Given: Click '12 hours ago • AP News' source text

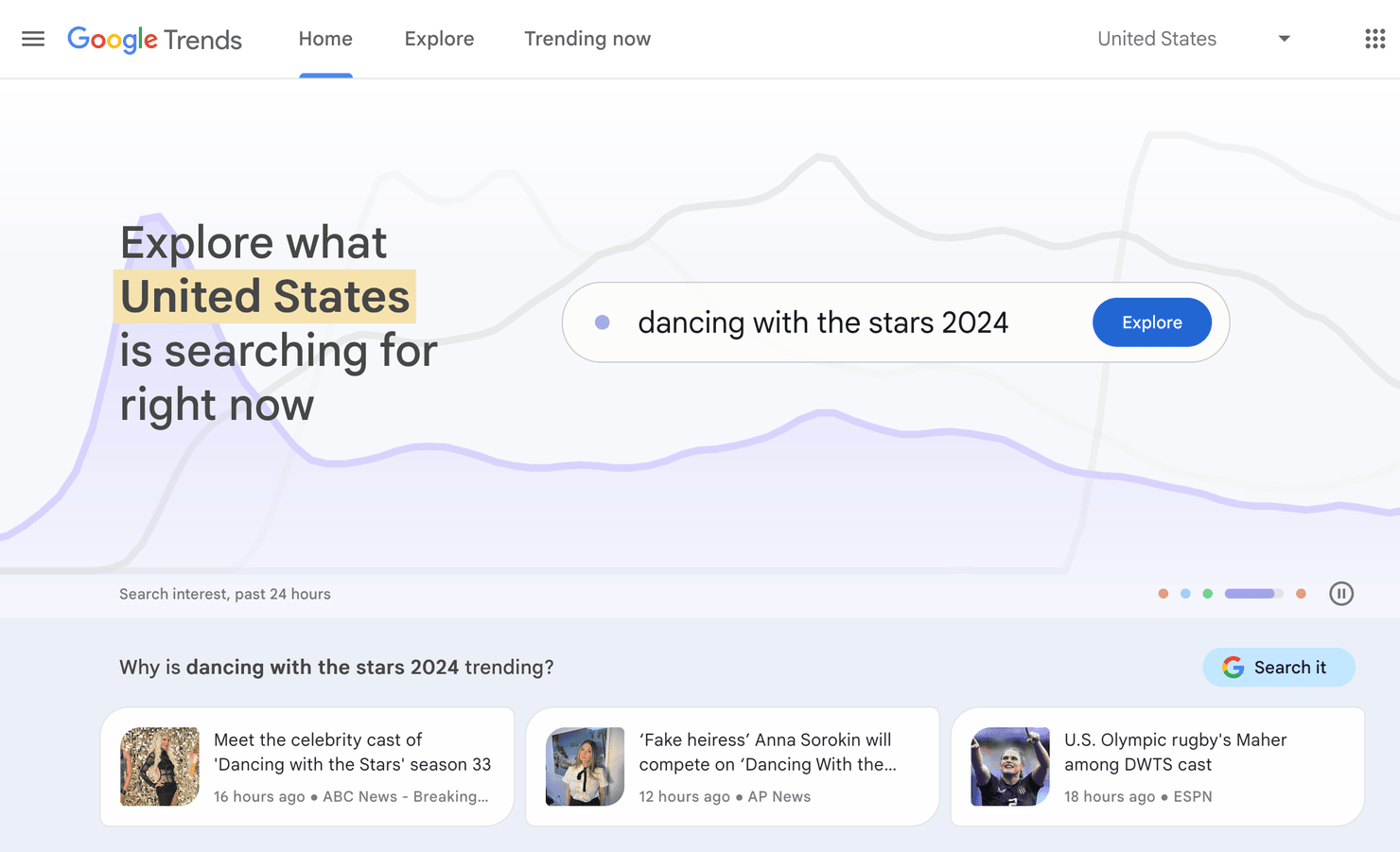Looking at the screenshot, I should click(x=725, y=797).
